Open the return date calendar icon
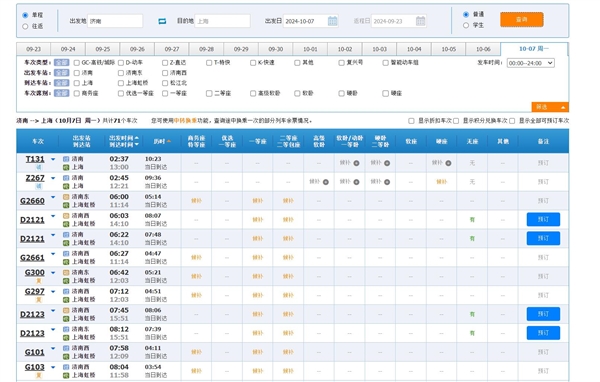The width and height of the screenshot is (600, 382). click(420, 21)
